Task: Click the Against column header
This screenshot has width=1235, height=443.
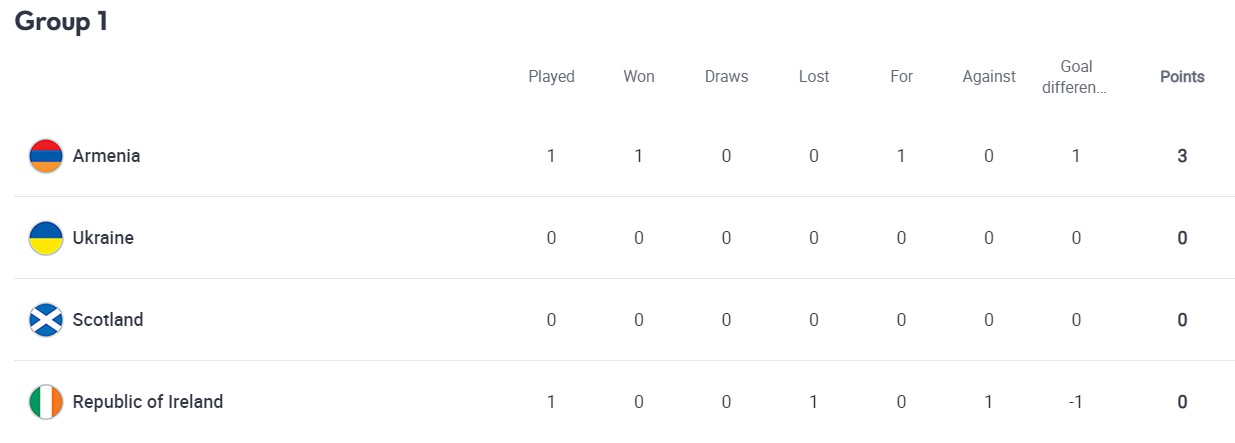Action: coord(989,77)
